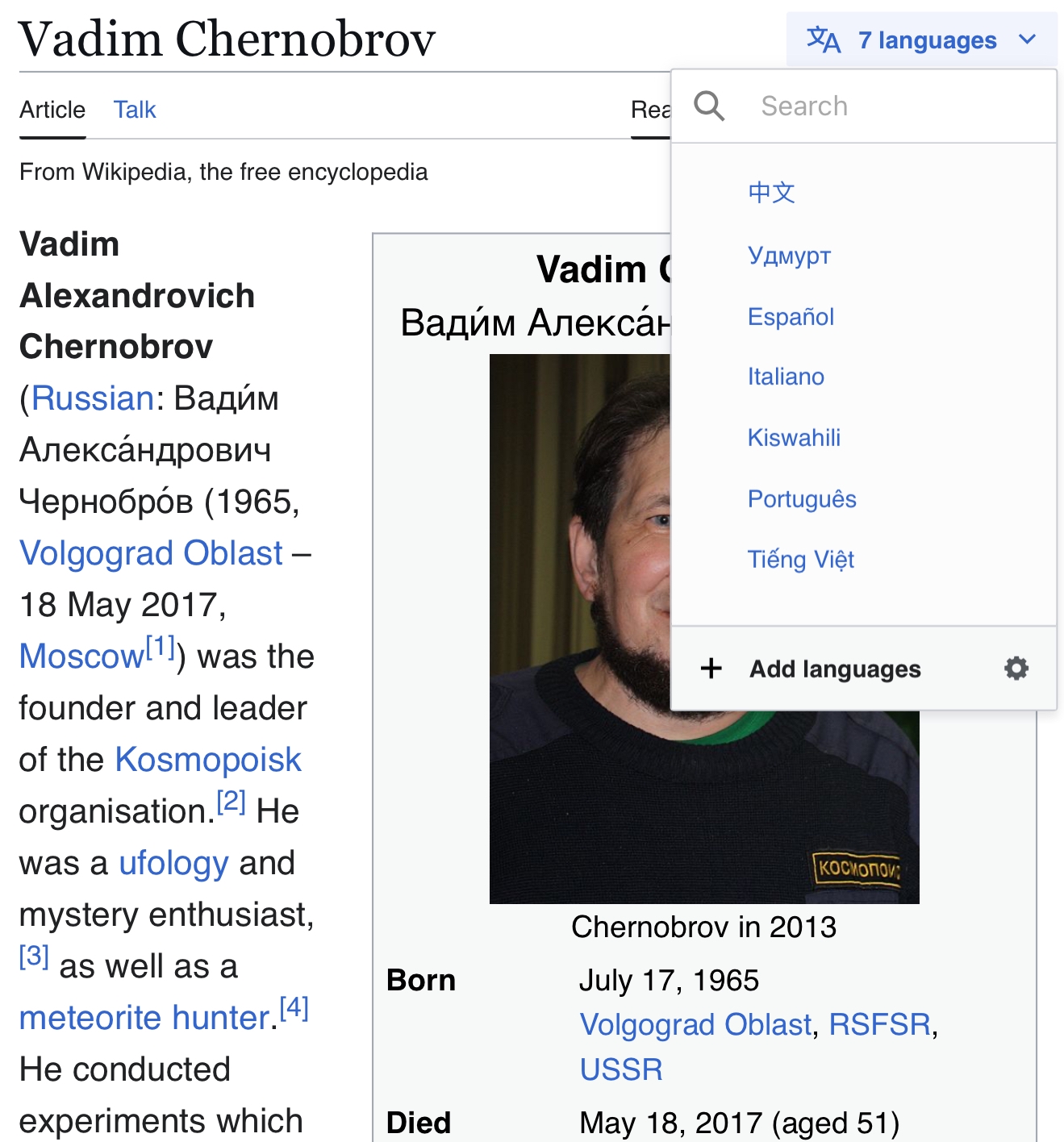Click the language settings gear icon
This screenshot has width=1064, height=1142.
[x=1016, y=668]
